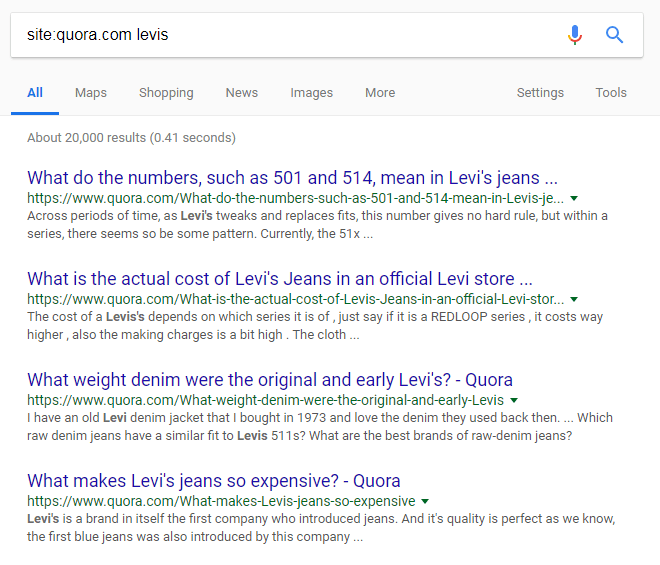
Task: Click snippet 'Across periods of time, as Levi's tweaks'
Action: [x=317, y=224]
